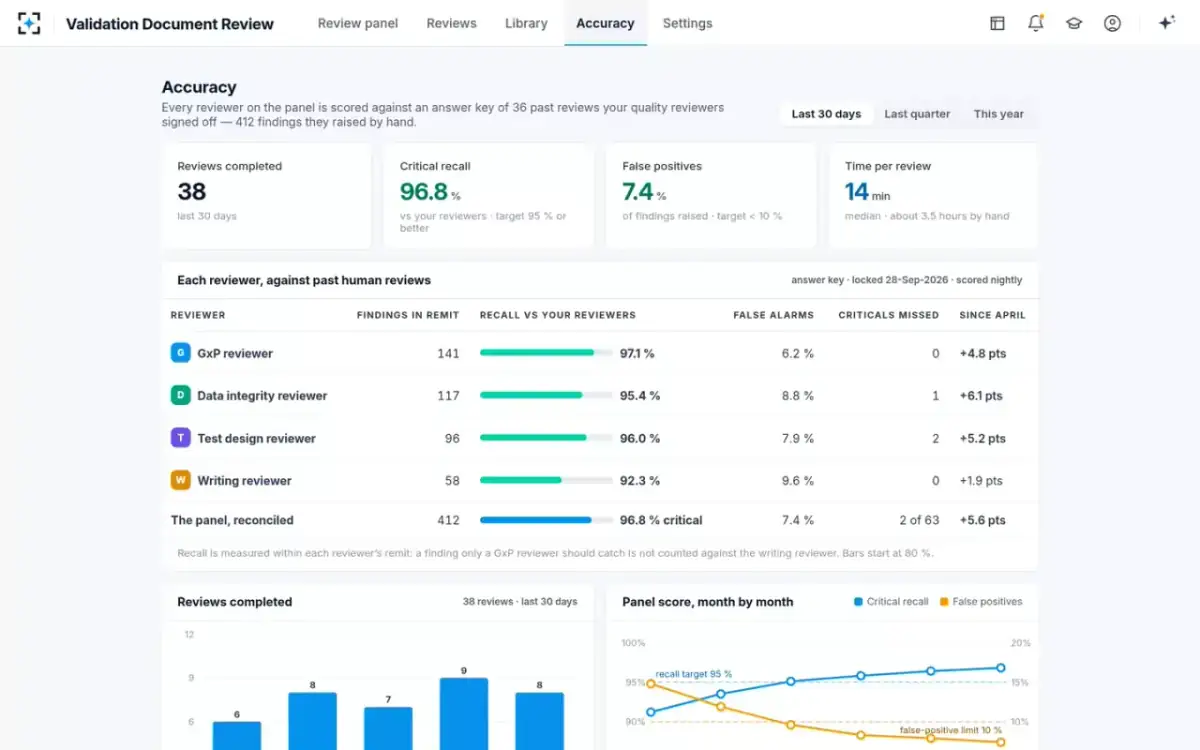The width and height of the screenshot is (1200, 750).
Task: Click the sparkle assistant icon
Action: 1166,23
